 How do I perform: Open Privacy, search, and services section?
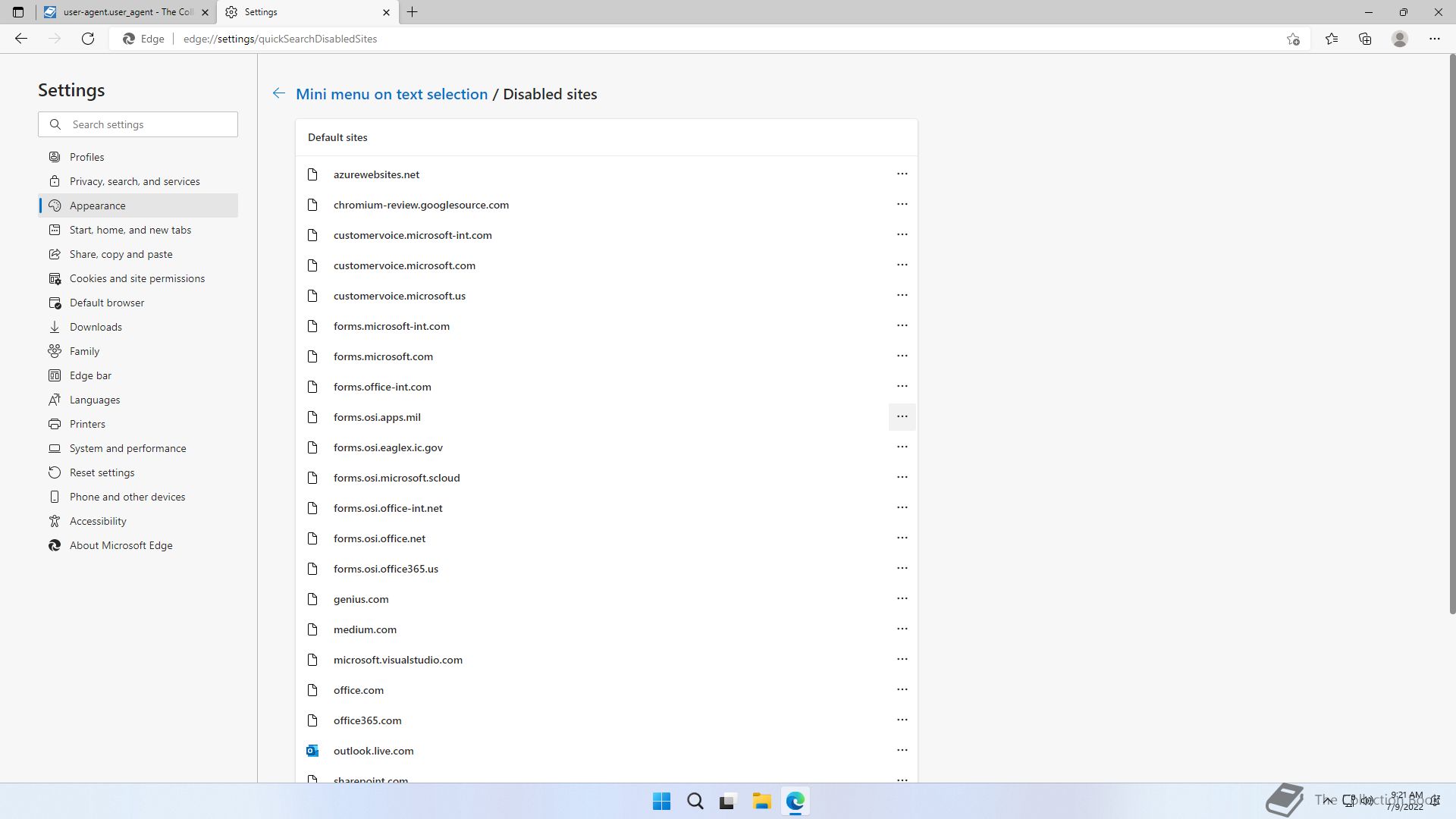click(x=138, y=181)
